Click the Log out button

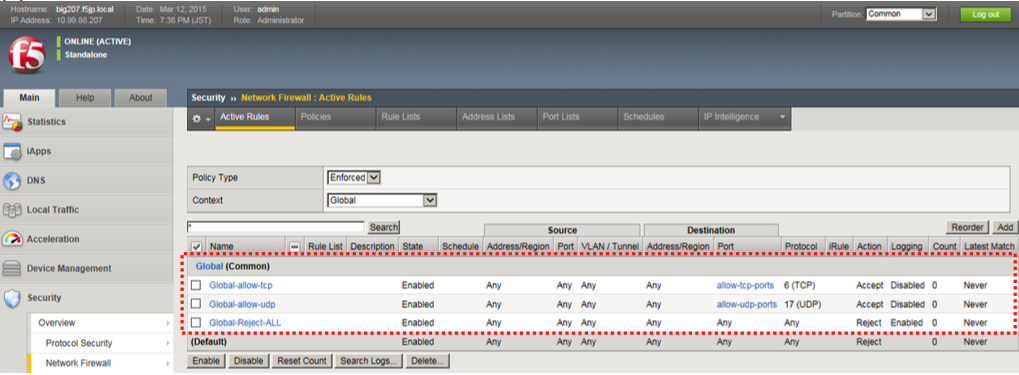click(x=985, y=14)
